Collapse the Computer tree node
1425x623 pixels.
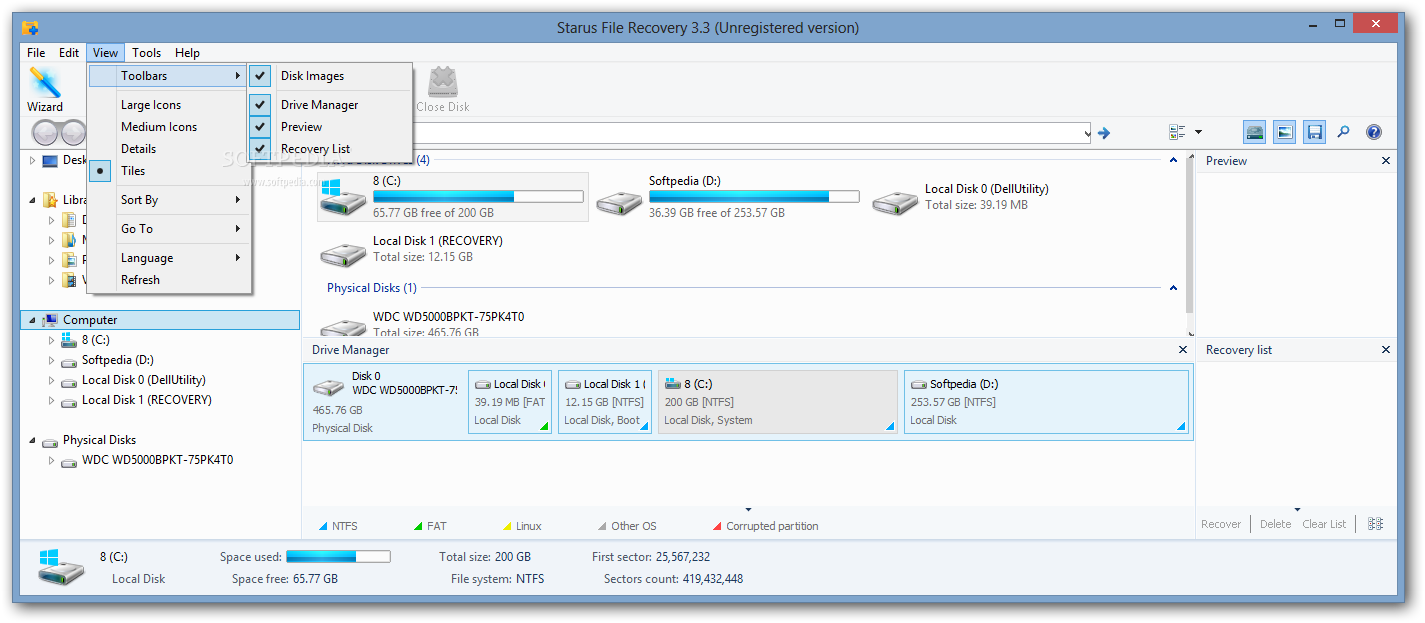click(x=33, y=320)
